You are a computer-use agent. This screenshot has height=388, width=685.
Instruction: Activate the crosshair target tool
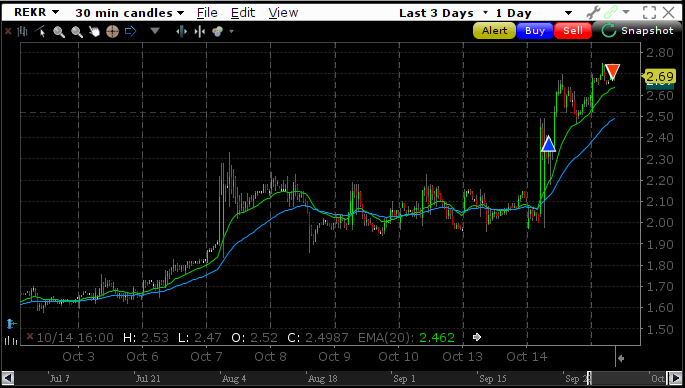(x=112, y=31)
